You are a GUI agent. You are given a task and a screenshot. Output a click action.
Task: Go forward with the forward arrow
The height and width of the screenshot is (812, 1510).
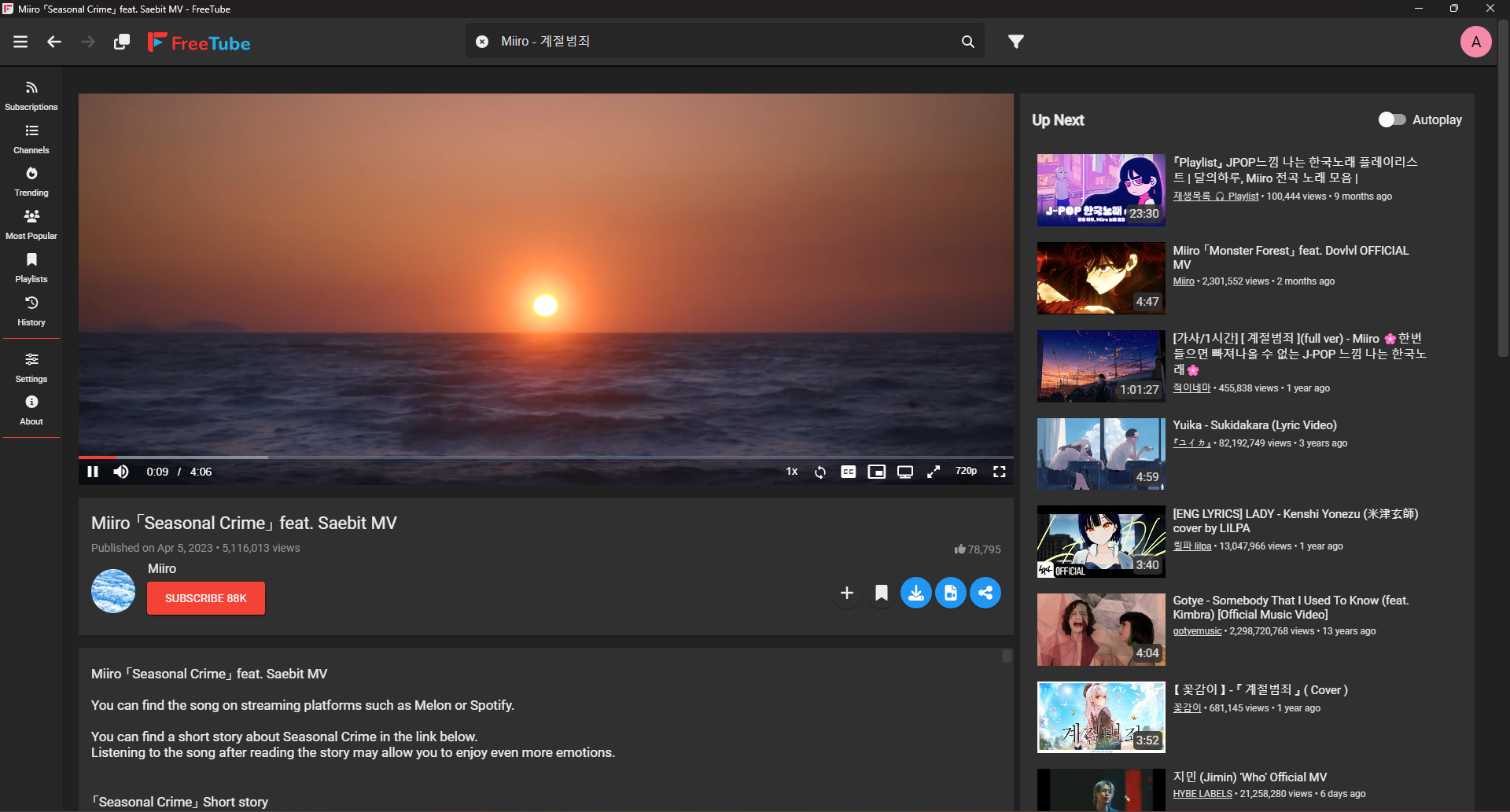click(x=88, y=42)
